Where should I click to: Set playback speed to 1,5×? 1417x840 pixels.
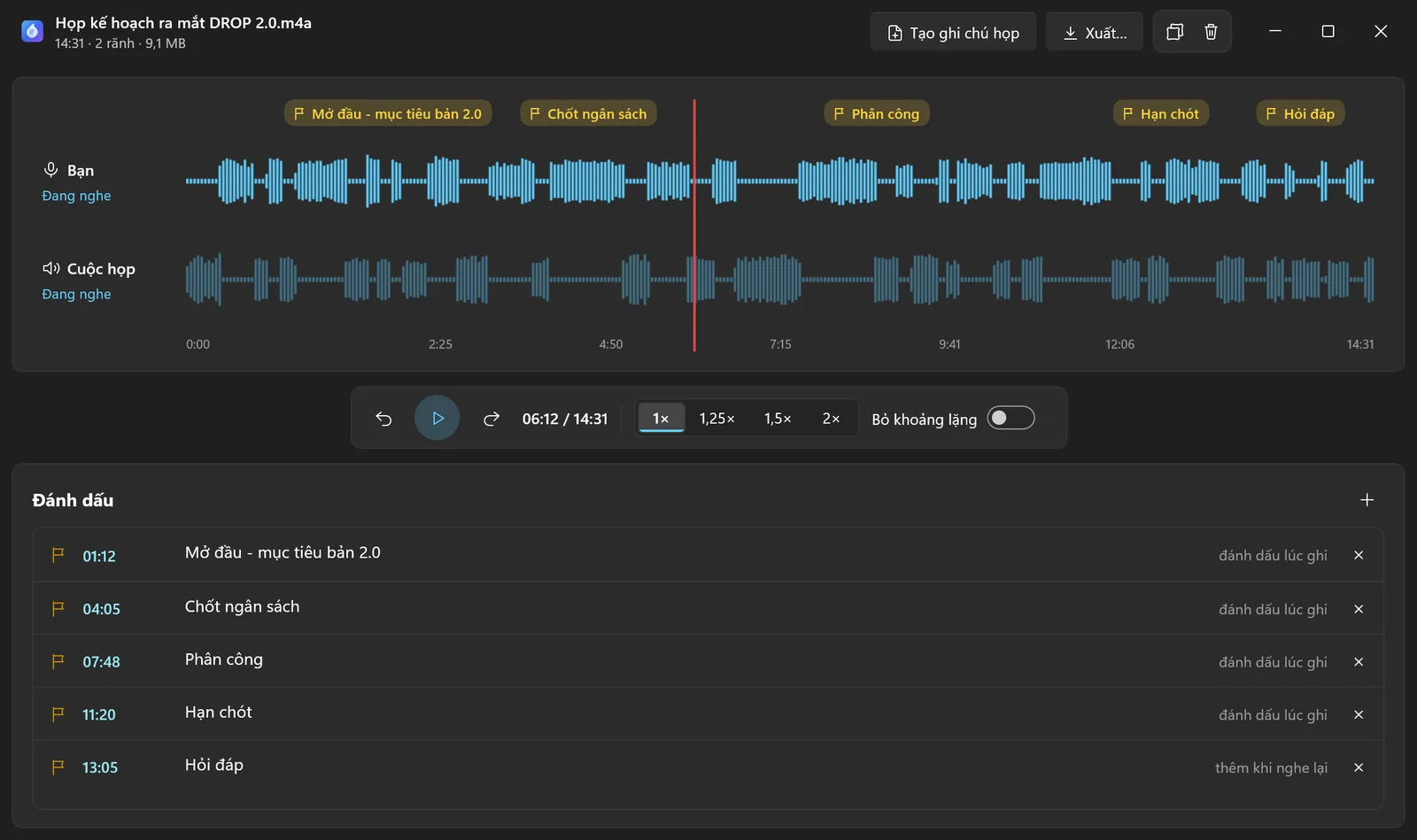778,419
